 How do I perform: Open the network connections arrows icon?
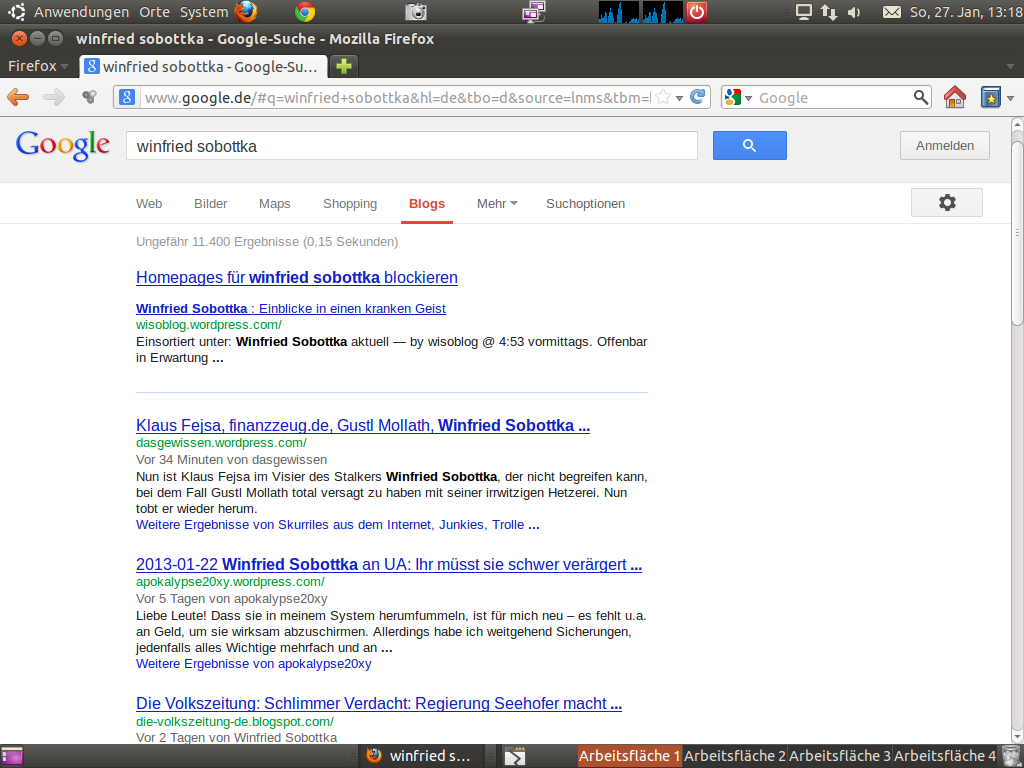coord(829,12)
